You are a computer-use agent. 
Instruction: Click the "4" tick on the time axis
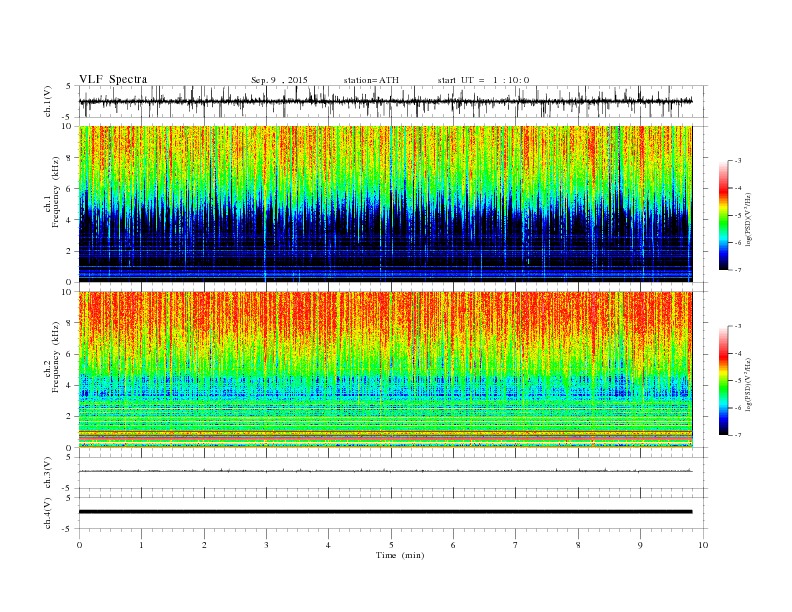[x=328, y=545]
